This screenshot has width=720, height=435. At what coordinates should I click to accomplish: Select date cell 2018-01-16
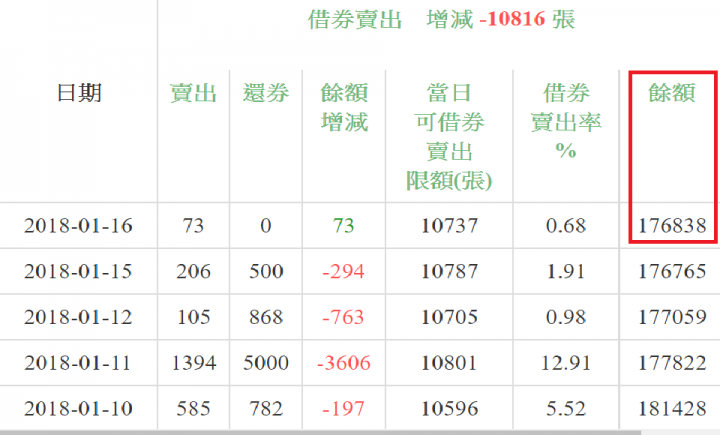pyautogui.click(x=79, y=226)
